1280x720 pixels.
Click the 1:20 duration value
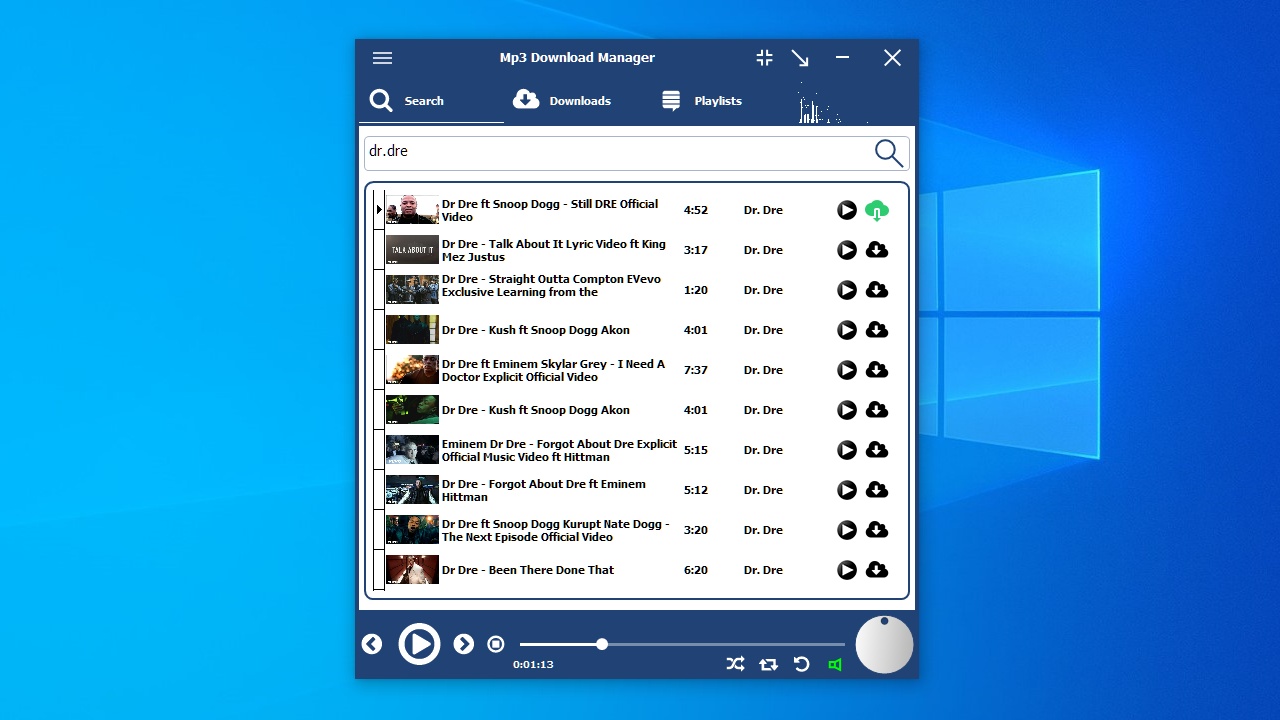(696, 290)
